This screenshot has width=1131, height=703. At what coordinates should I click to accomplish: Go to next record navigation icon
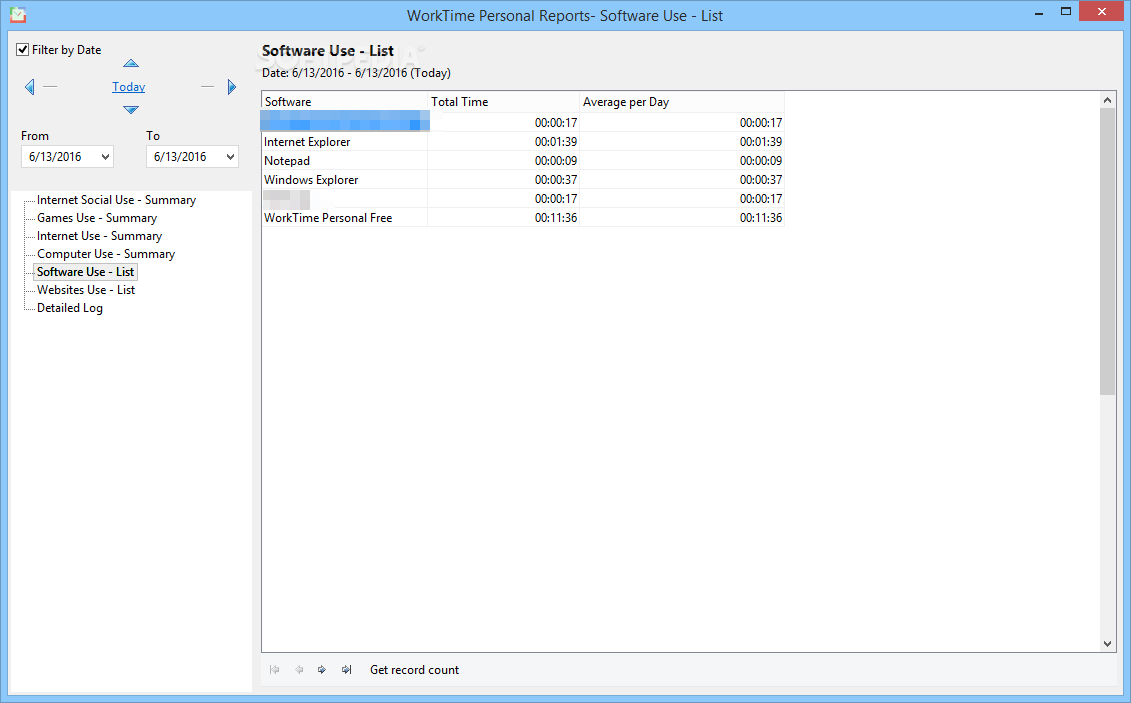322,670
